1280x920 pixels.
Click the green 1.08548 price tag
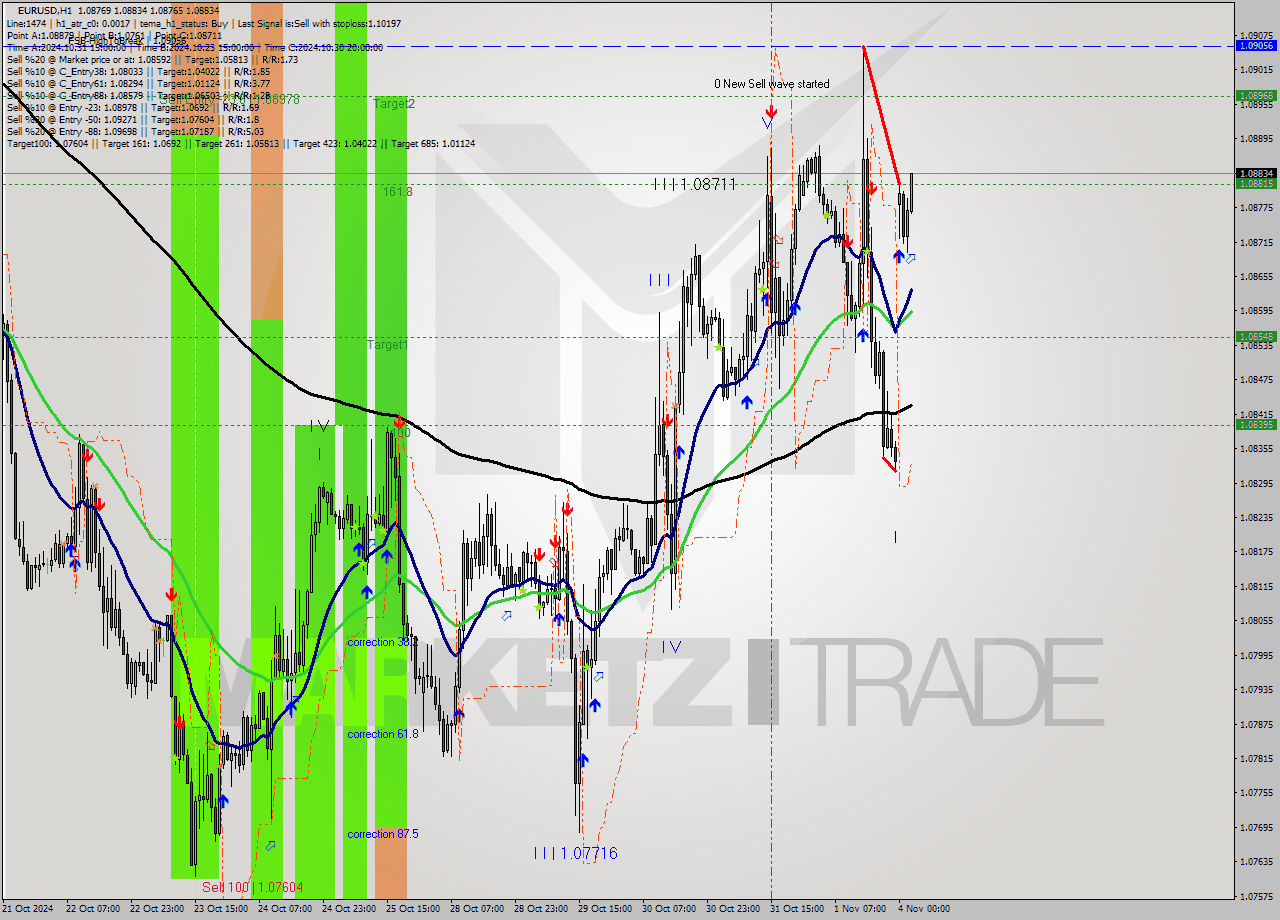click(x=1256, y=337)
